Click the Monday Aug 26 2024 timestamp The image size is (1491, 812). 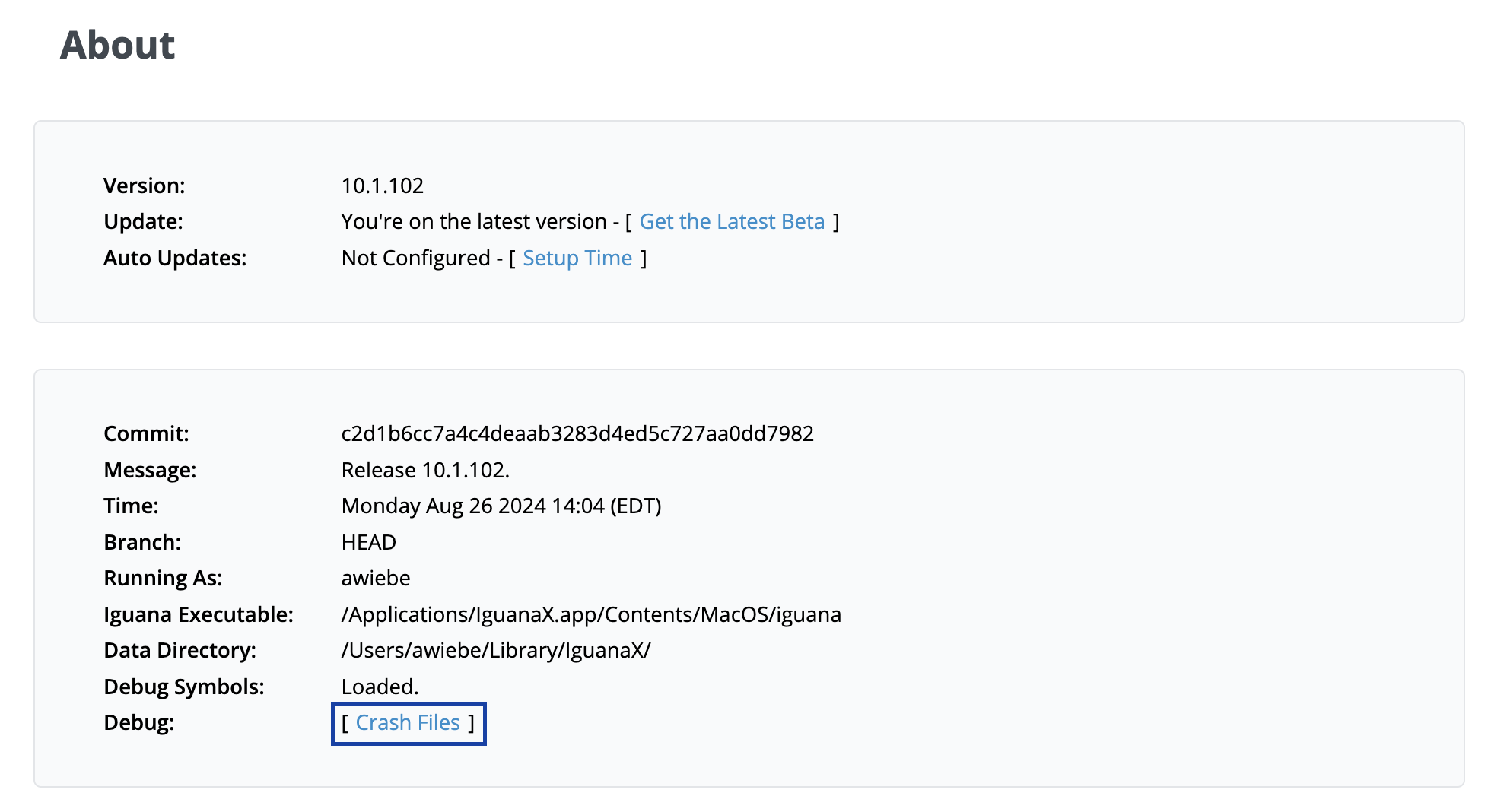[501, 506]
